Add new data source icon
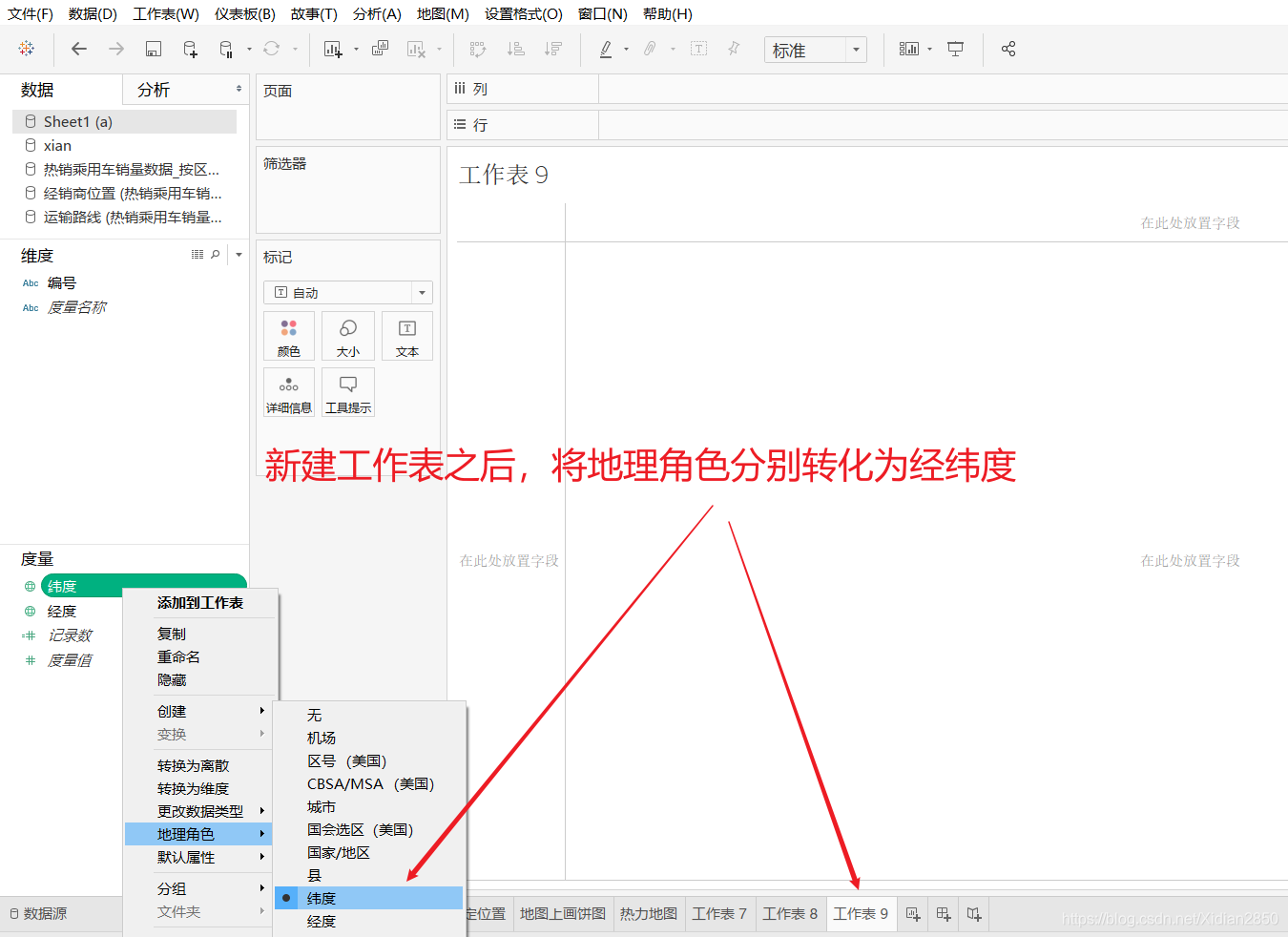This screenshot has width=1288, height=937. [190, 49]
